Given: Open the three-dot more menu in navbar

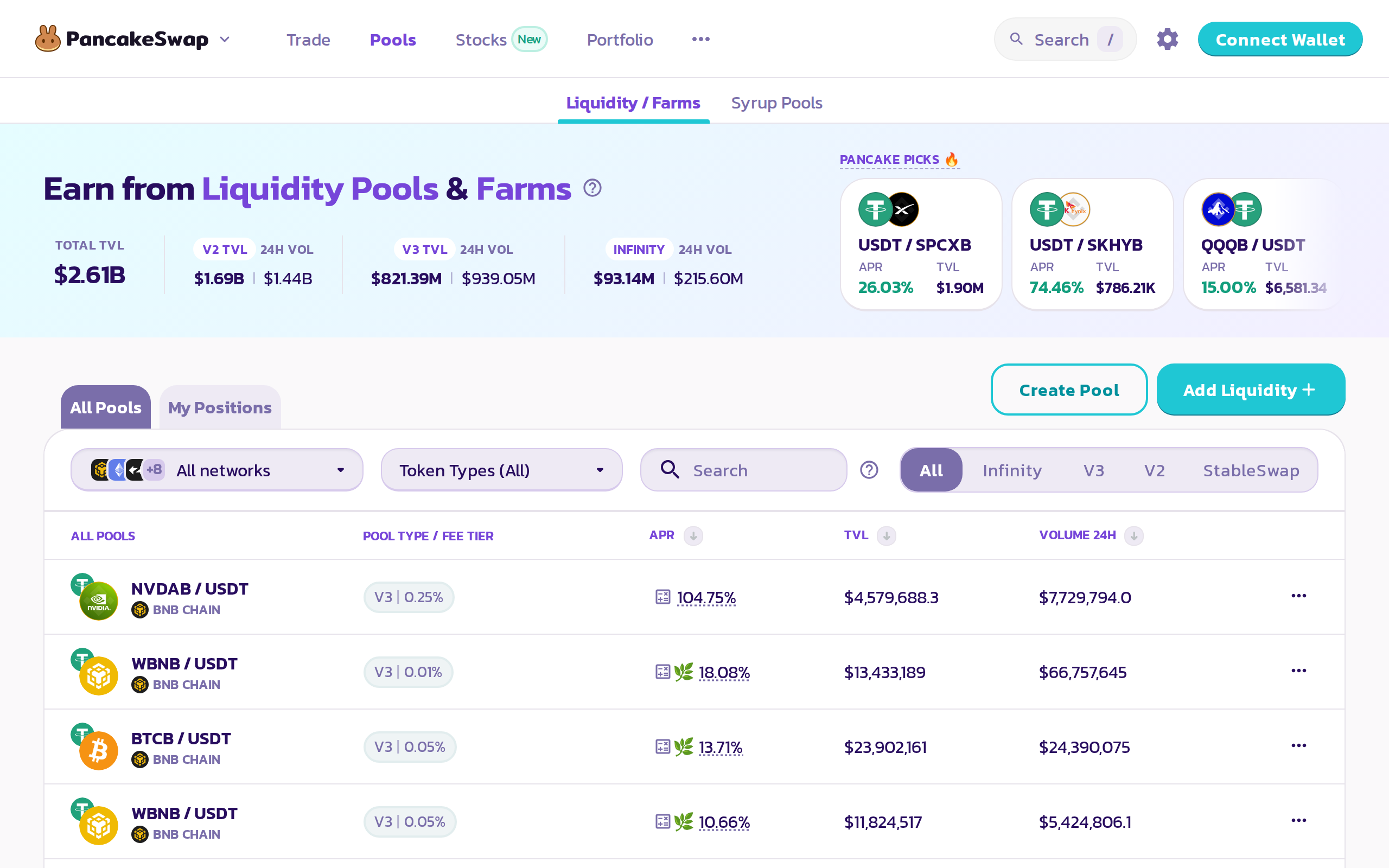Looking at the screenshot, I should click(x=701, y=39).
